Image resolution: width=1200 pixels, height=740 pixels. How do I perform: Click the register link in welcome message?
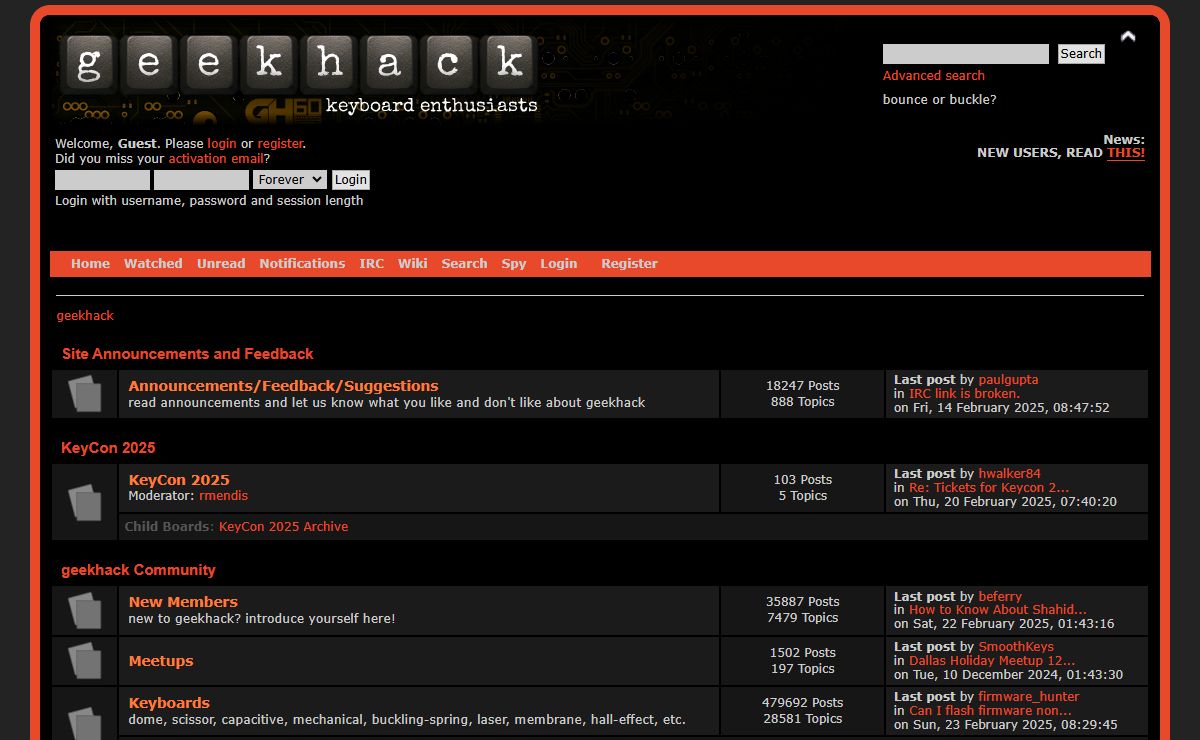point(280,144)
